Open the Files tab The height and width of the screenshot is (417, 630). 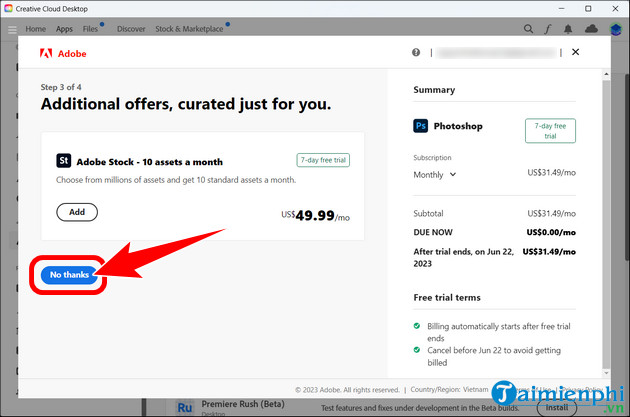(90, 29)
